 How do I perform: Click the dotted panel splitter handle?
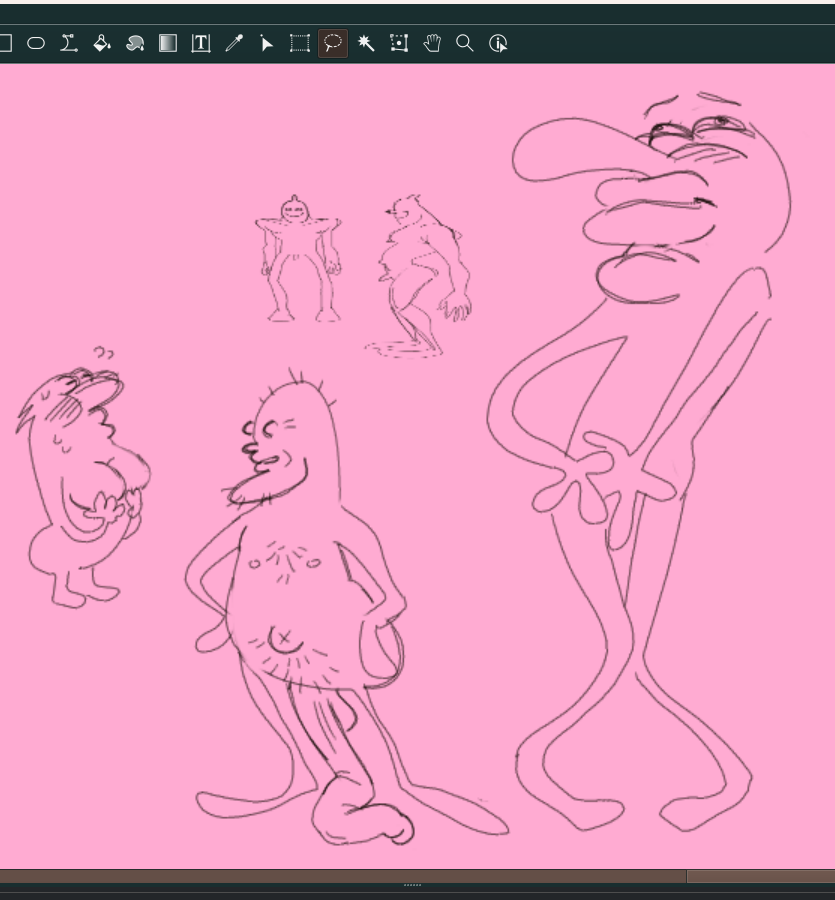[x=412, y=886]
